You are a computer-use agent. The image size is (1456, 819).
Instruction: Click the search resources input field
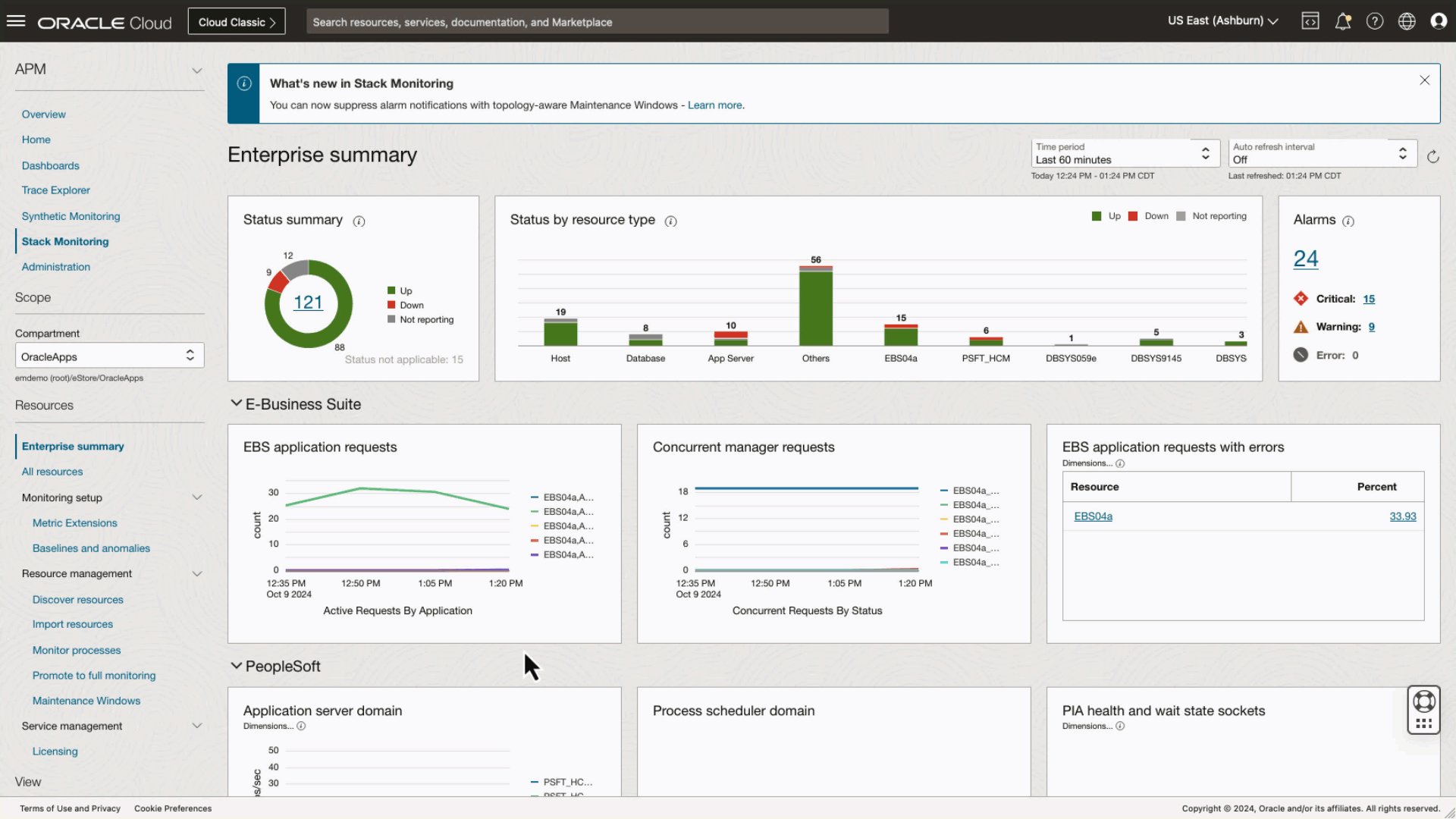point(597,22)
